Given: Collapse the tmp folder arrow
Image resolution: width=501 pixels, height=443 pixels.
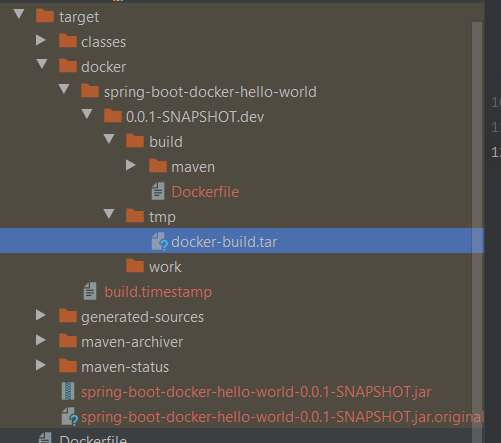Looking at the screenshot, I should pos(109,214).
